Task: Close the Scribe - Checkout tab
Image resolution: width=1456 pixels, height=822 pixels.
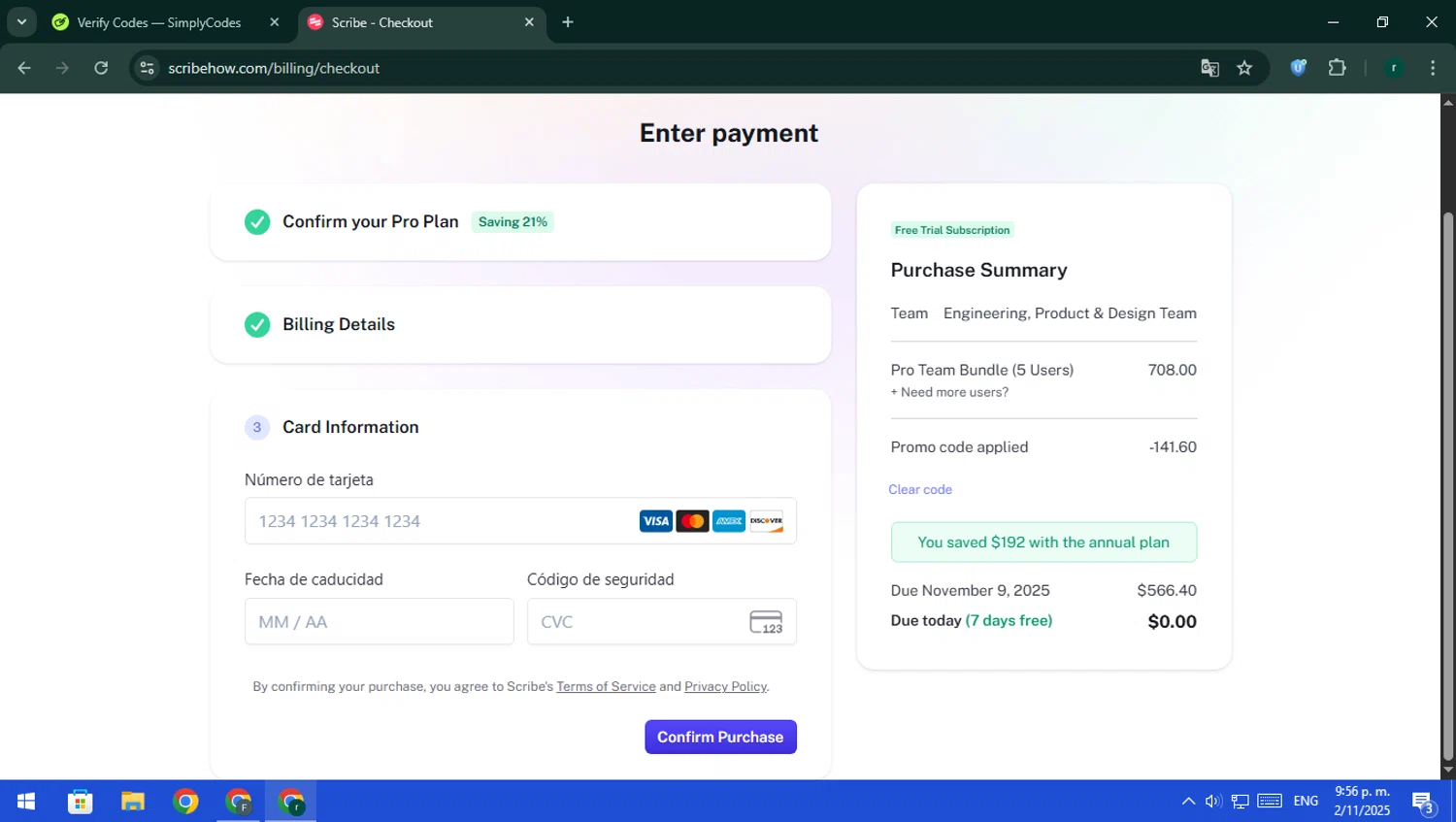Action: [529, 22]
